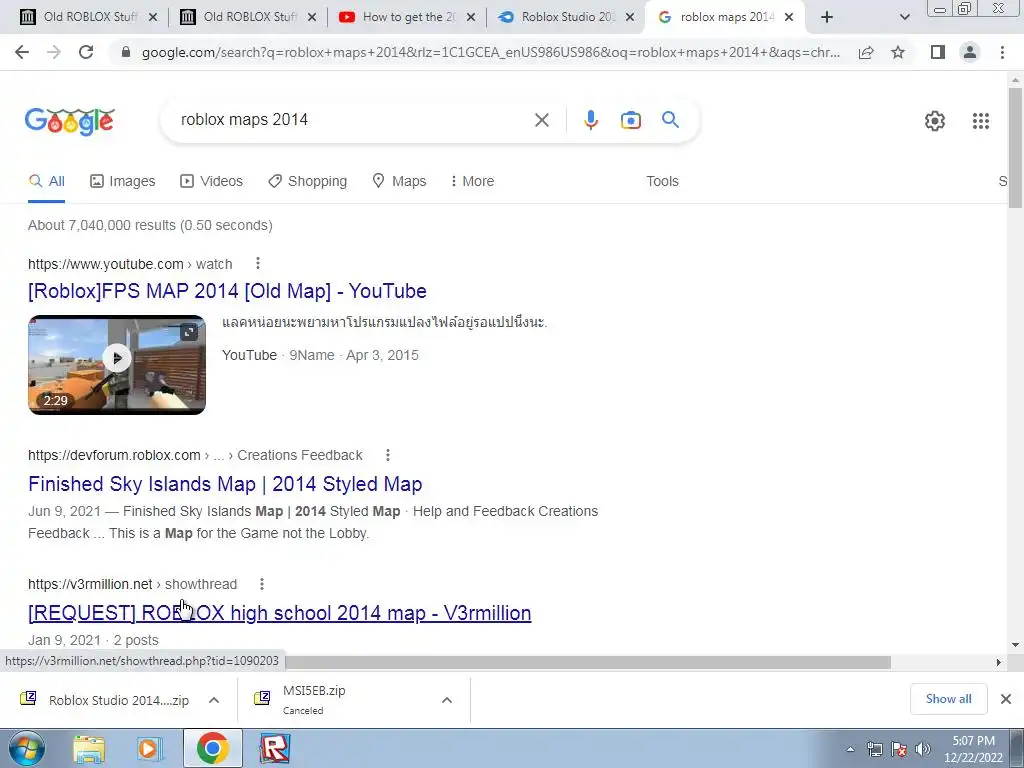Viewport: 1024px width, 768px height.
Task: Close the How to get the tab
Action: tap(471, 18)
